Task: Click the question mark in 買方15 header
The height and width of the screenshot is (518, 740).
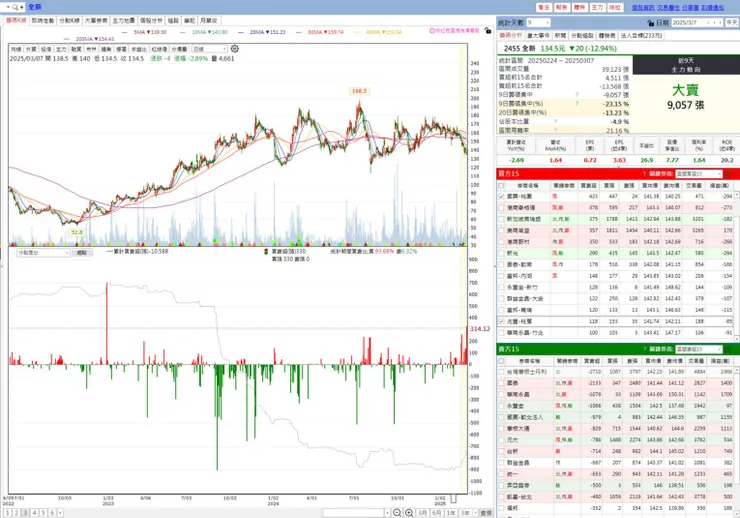Action: pyautogui.click(x=644, y=174)
